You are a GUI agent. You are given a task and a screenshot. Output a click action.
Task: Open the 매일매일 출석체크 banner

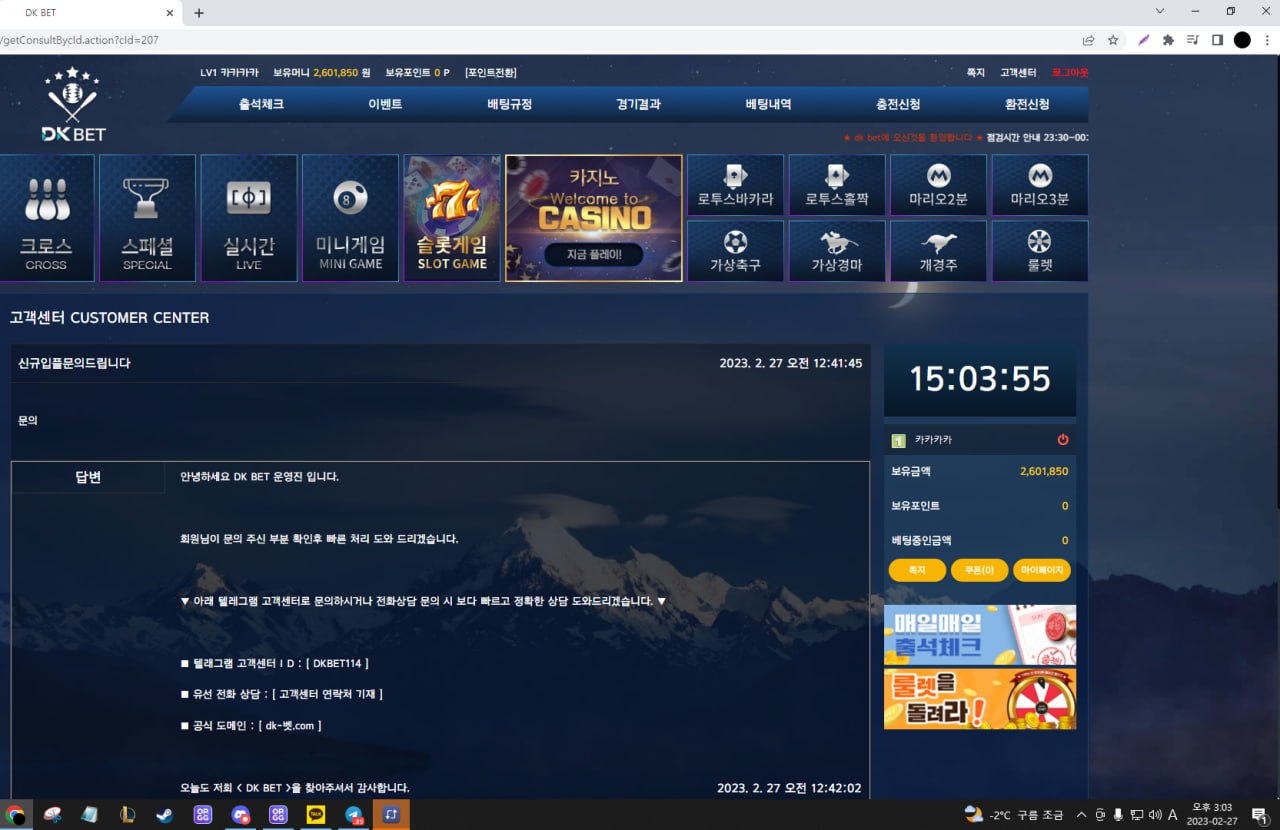(979, 635)
